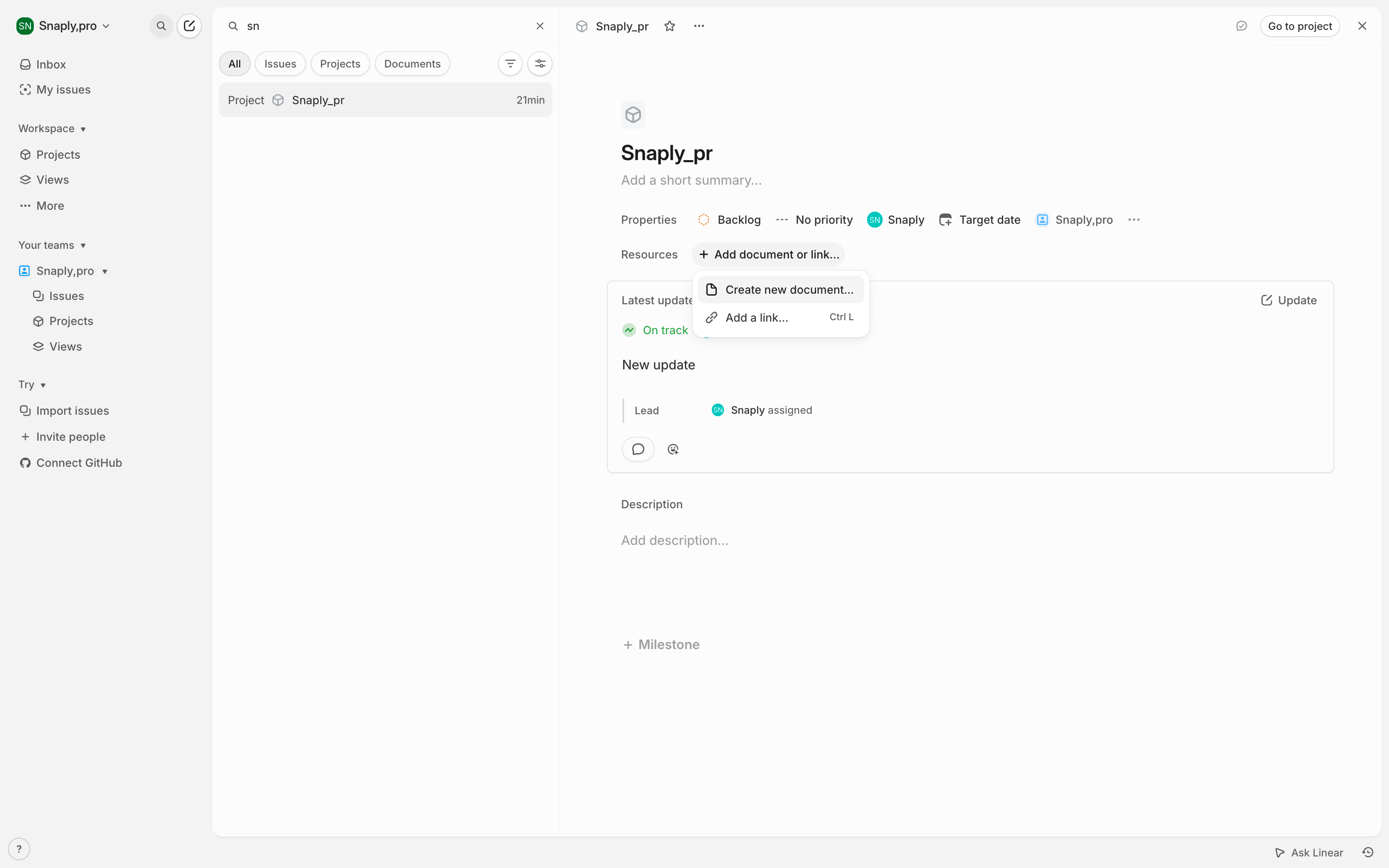The height and width of the screenshot is (868, 1389).
Task: Click Connect GitHub
Action: coord(70,463)
